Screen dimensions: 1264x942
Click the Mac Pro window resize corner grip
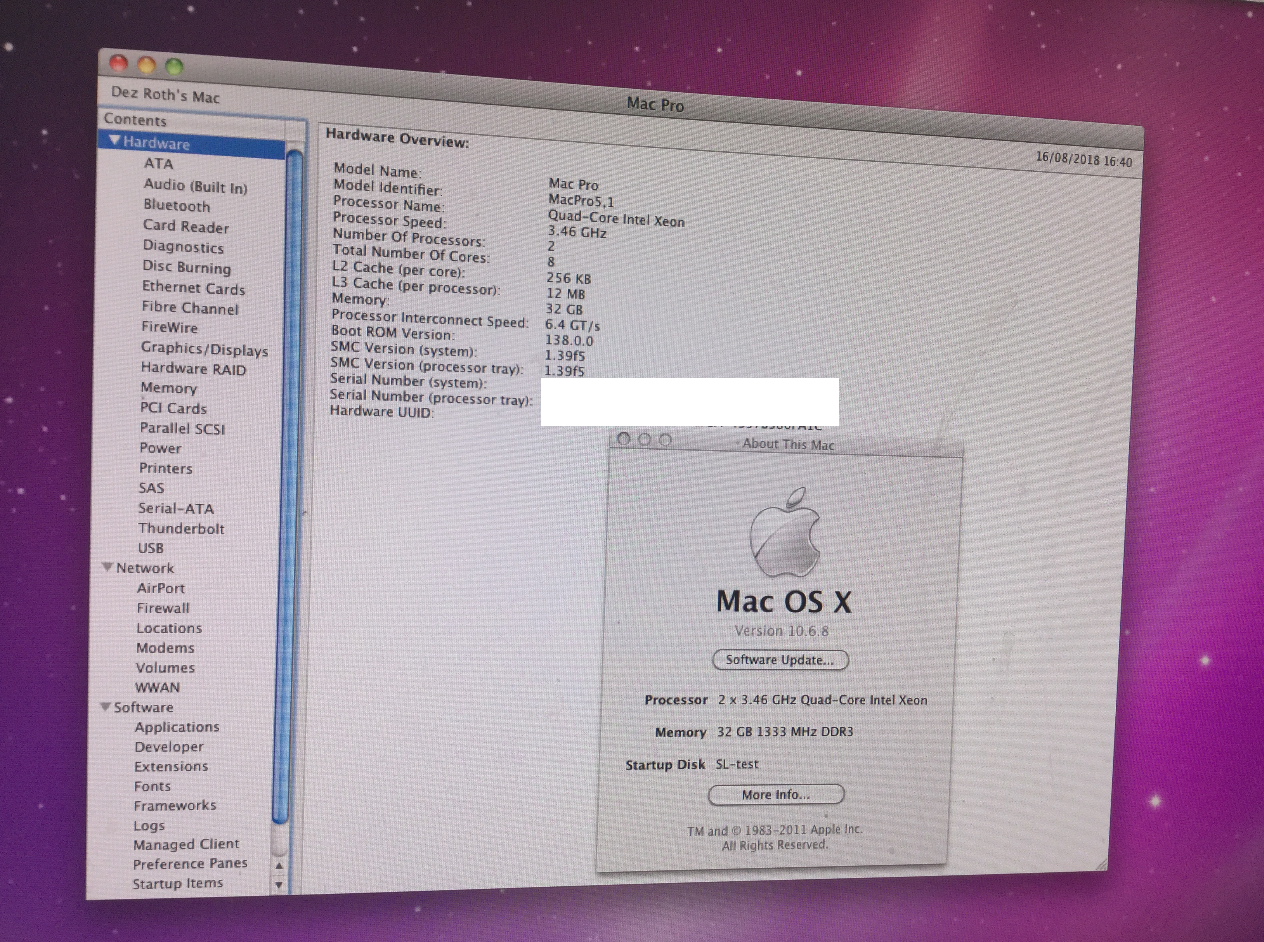tap(1101, 863)
